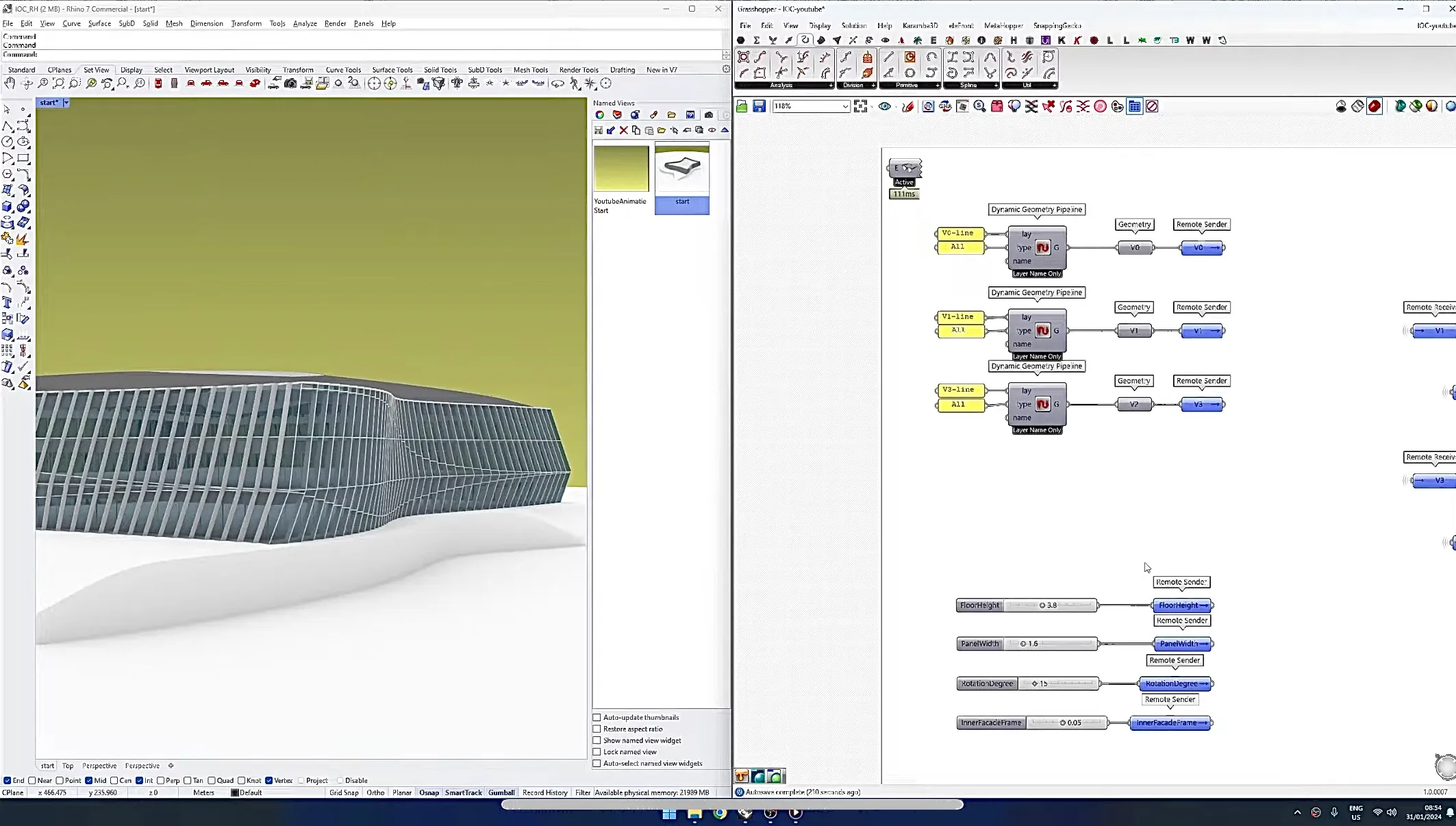Expand the Analysis panel in Grasshopper ribbon

(831, 86)
